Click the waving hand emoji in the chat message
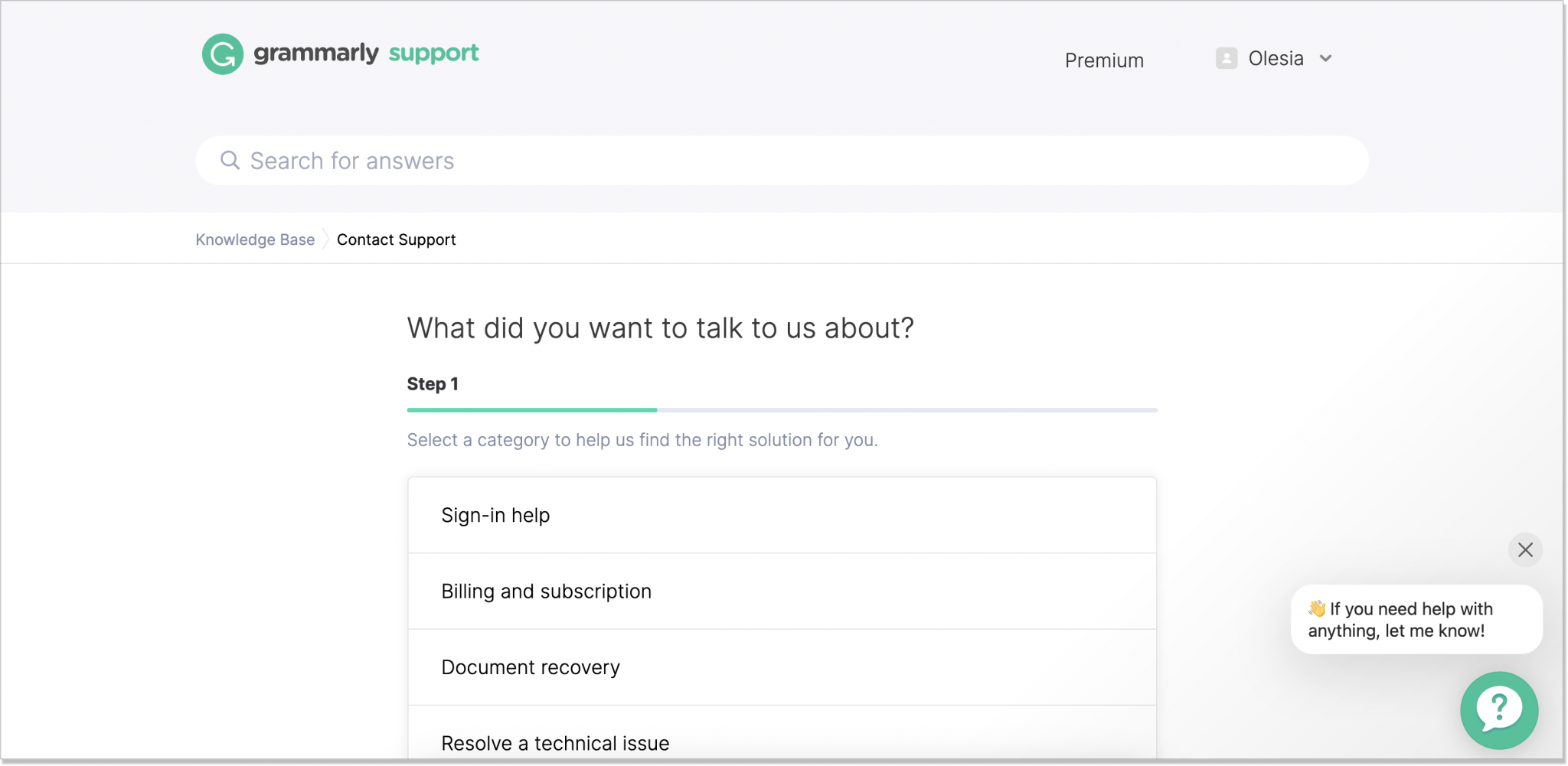The image size is (1568, 766). [x=1315, y=608]
